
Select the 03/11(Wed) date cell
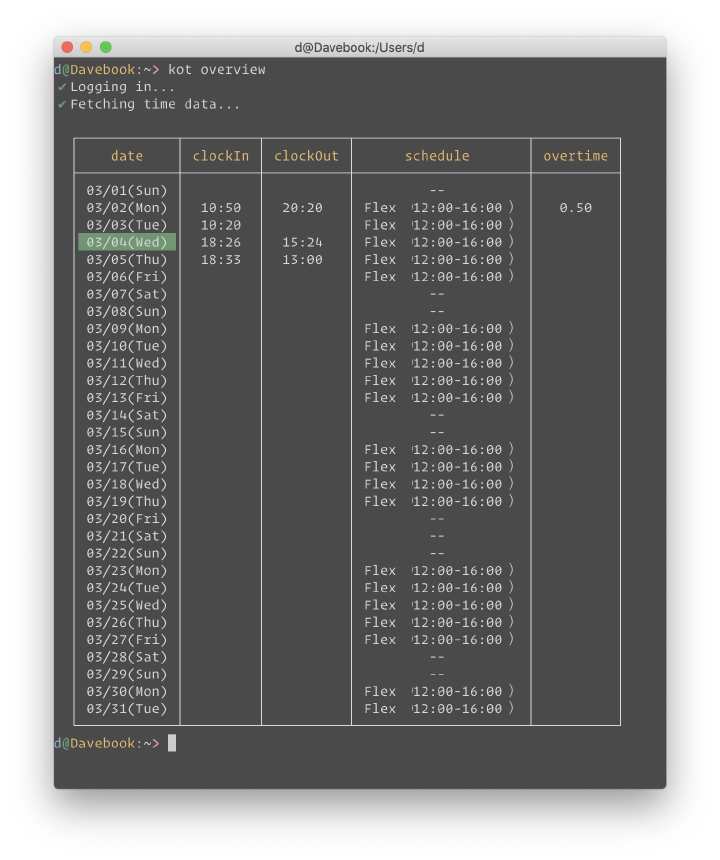click(127, 363)
